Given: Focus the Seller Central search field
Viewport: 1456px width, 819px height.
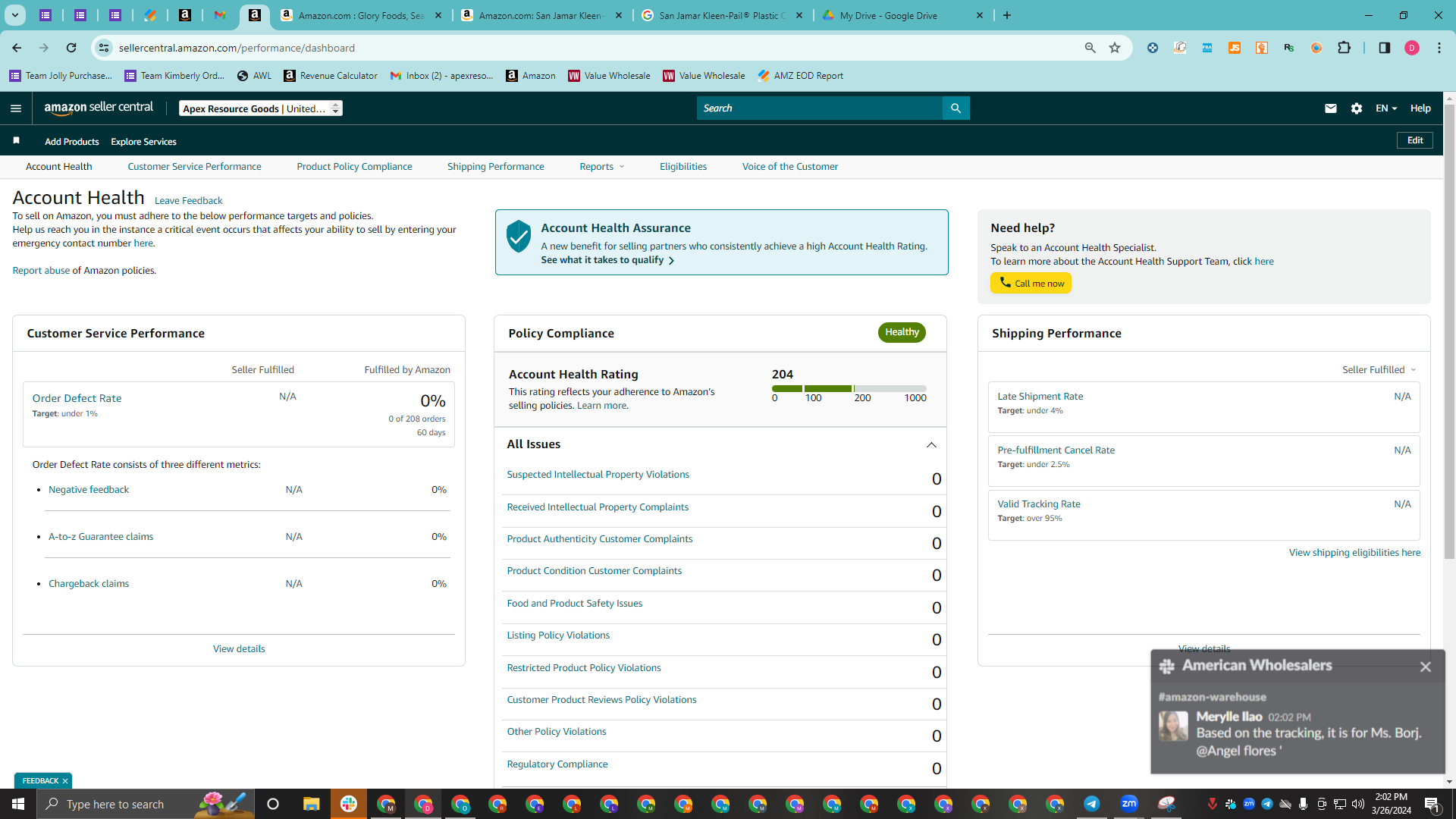Looking at the screenshot, I should (x=819, y=108).
